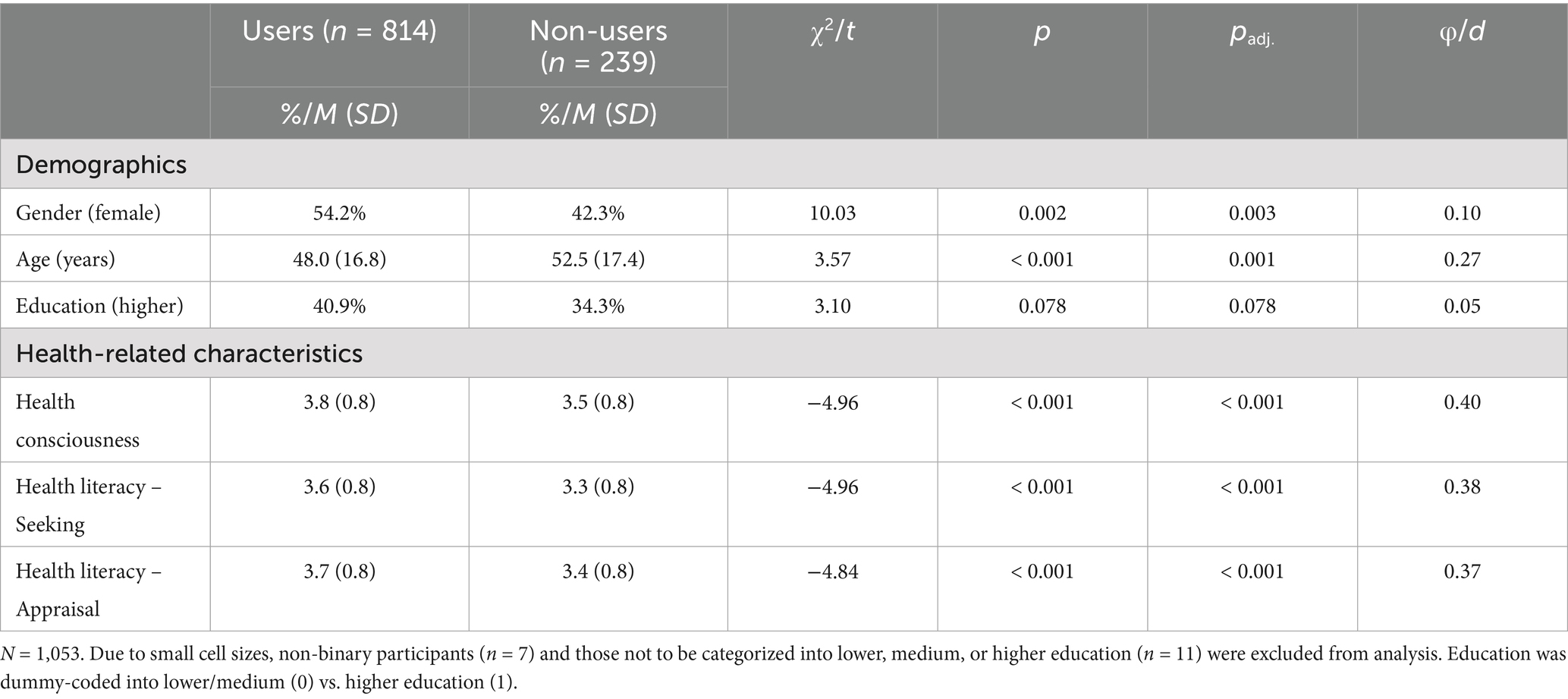
Task: Click the Health consciousness row label
Action: coord(77,420)
